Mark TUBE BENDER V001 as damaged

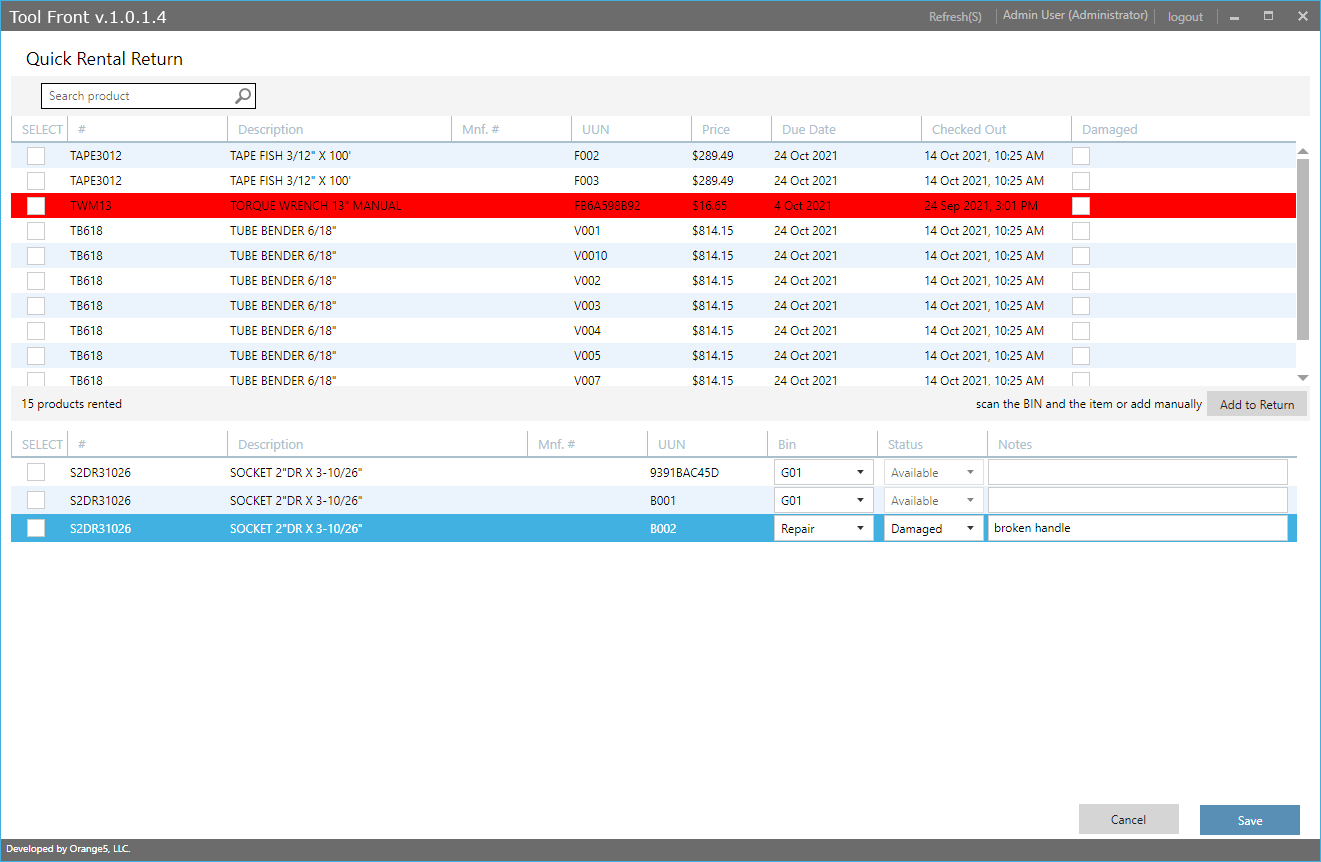pyautogui.click(x=1081, y=231)
